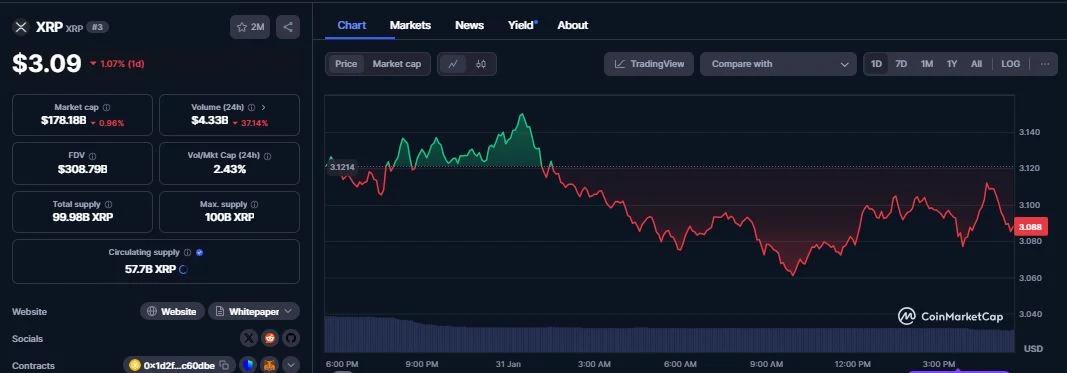Open GitHub social icon
Image resolution: width=1067 pixels, height=373 pixels.
click(291, 338)
